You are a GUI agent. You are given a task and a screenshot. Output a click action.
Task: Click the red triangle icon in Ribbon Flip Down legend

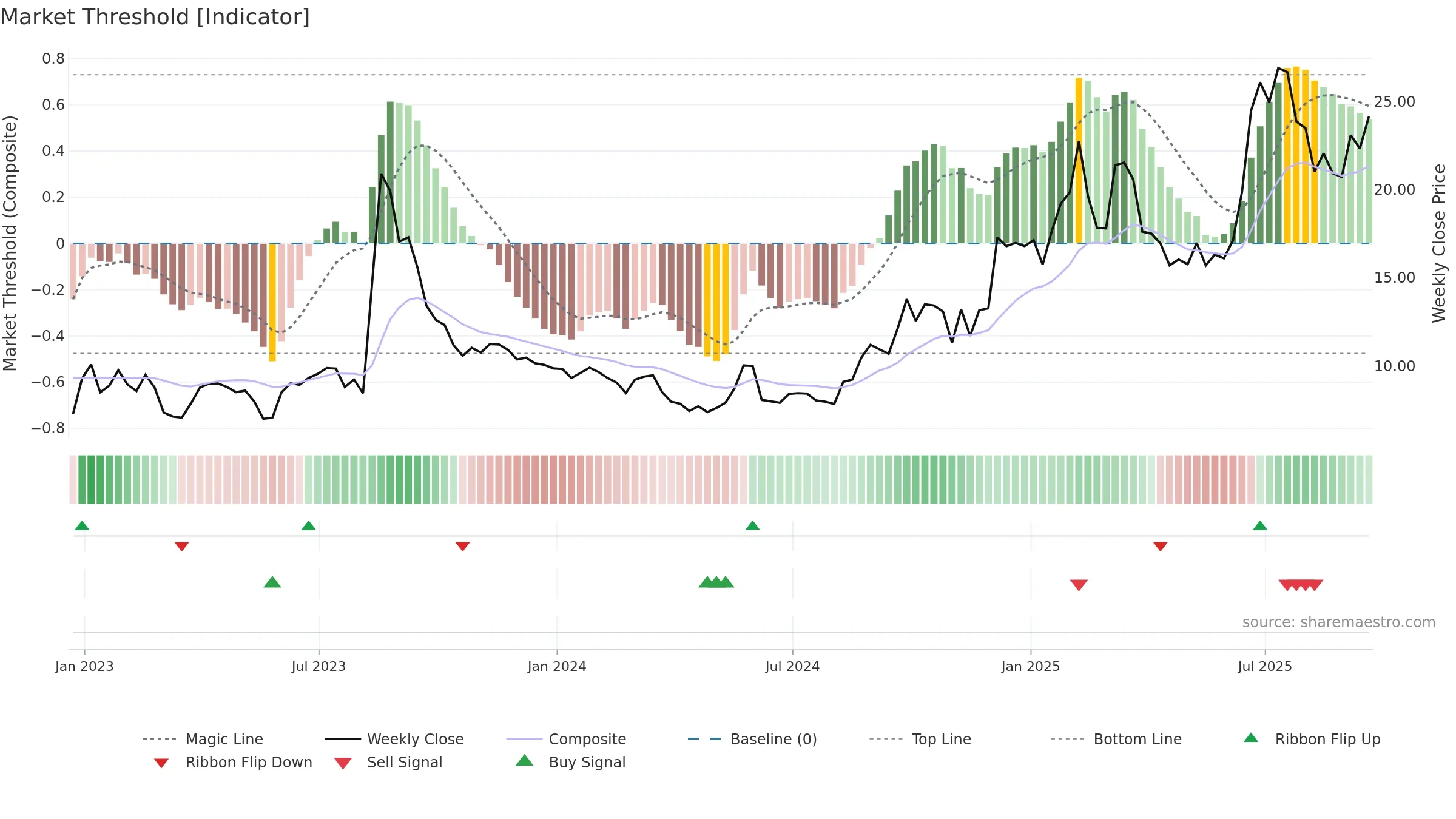[x=161, y=763]
